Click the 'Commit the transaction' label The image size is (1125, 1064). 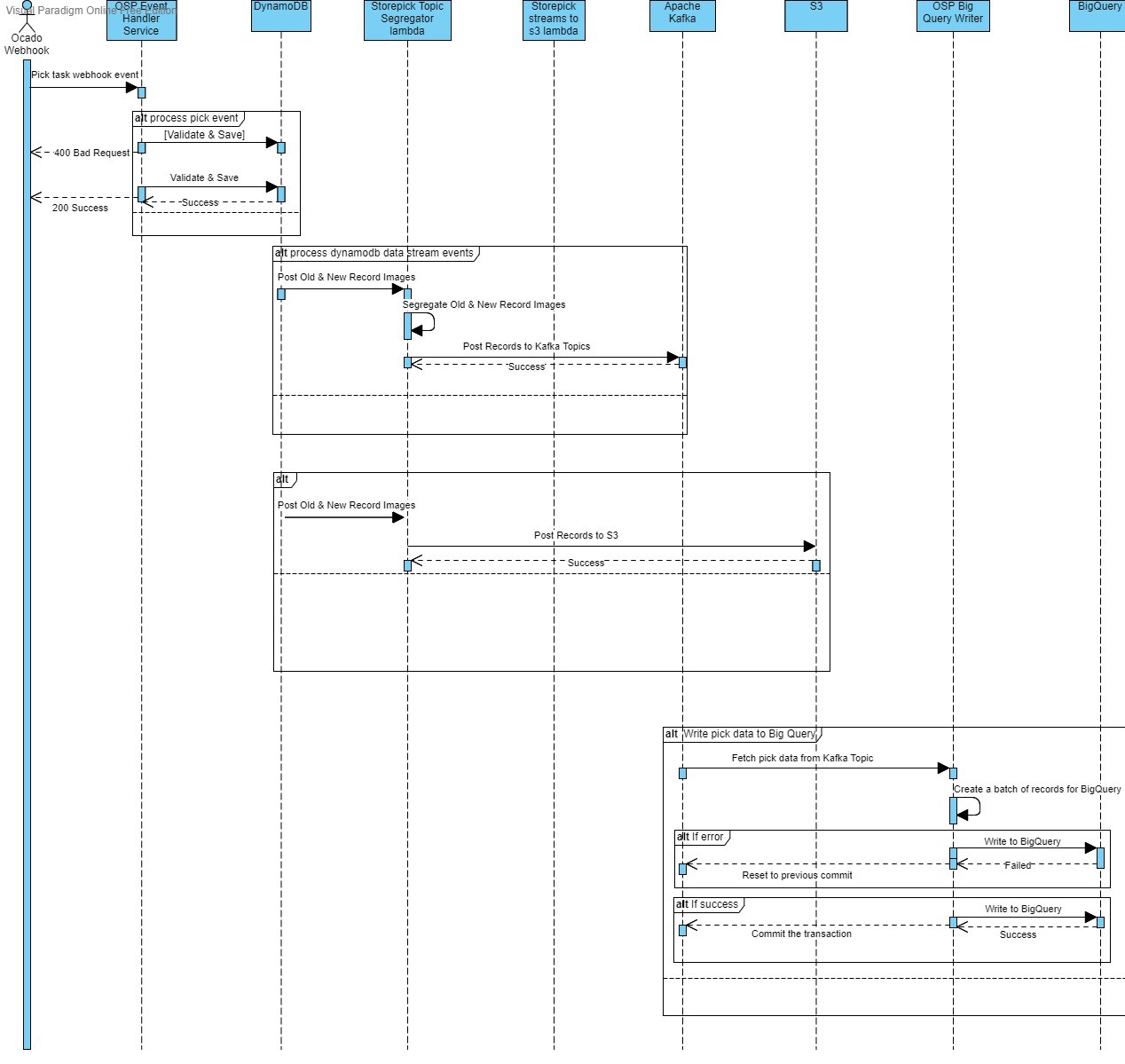(801, 934)
